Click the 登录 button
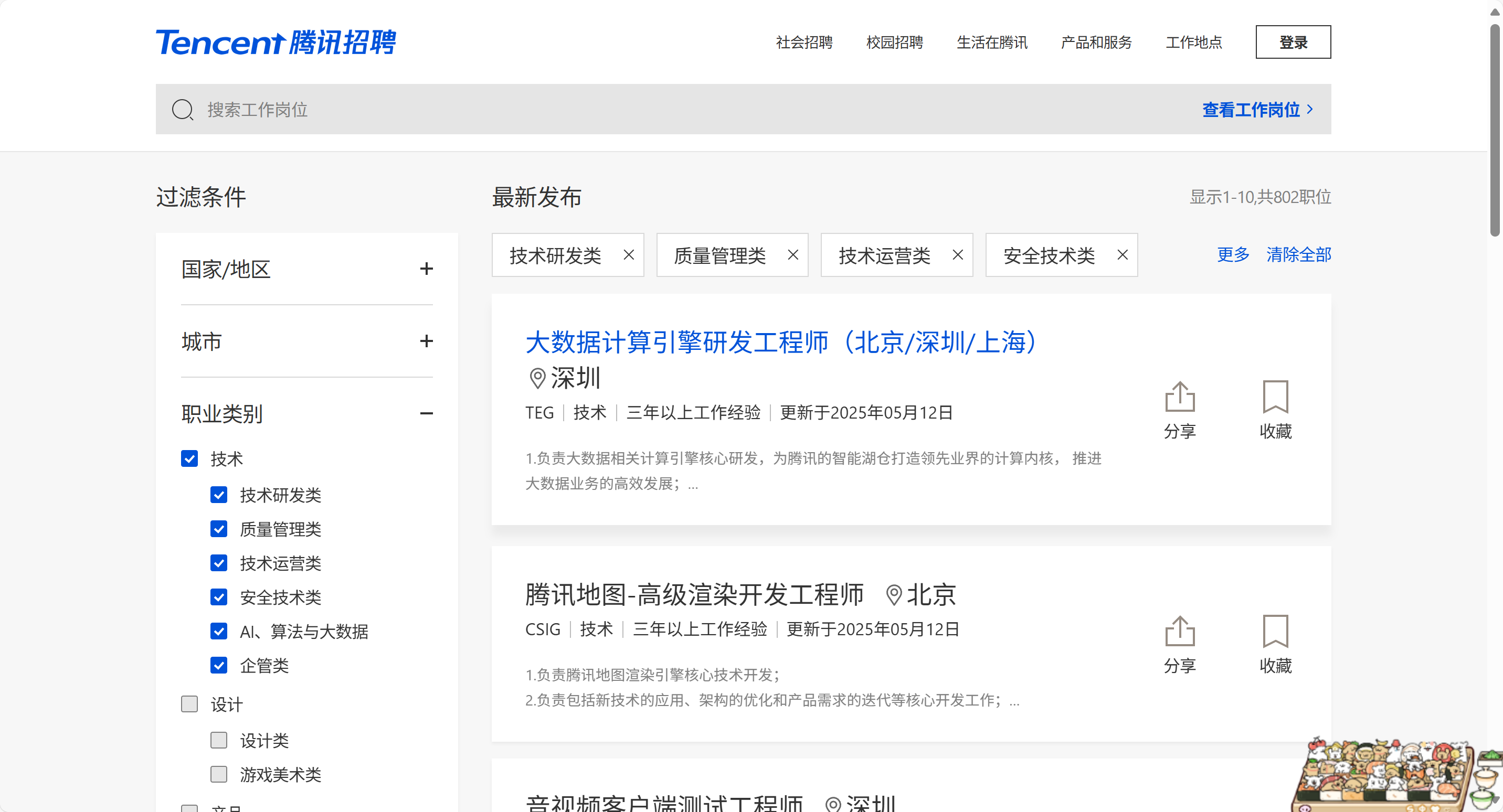Viewport: 1503px width, 812px height. (1293, 42)
